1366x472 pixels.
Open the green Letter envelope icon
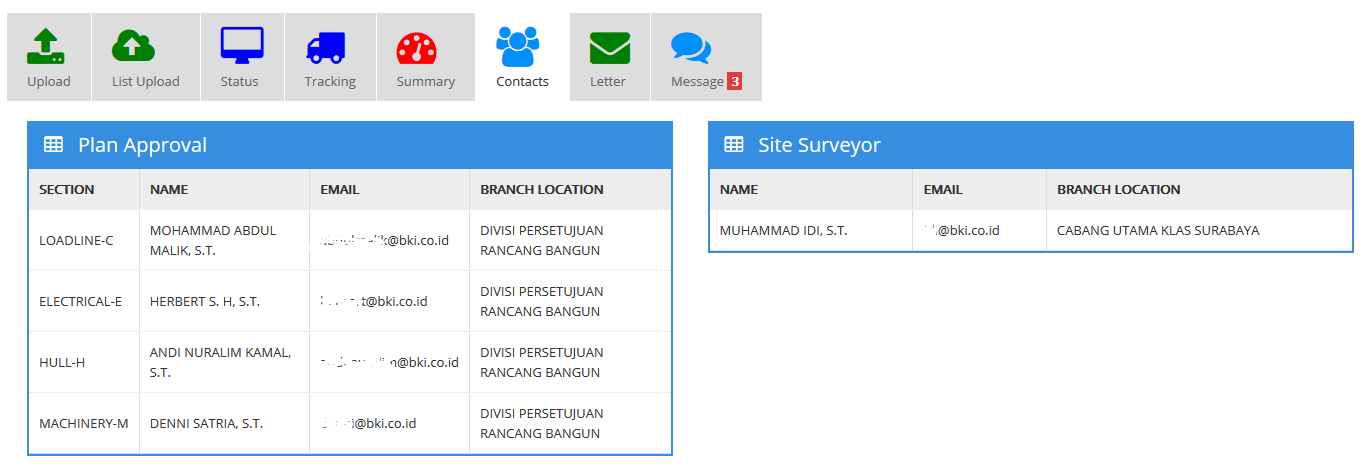click(x=609, y=47)
